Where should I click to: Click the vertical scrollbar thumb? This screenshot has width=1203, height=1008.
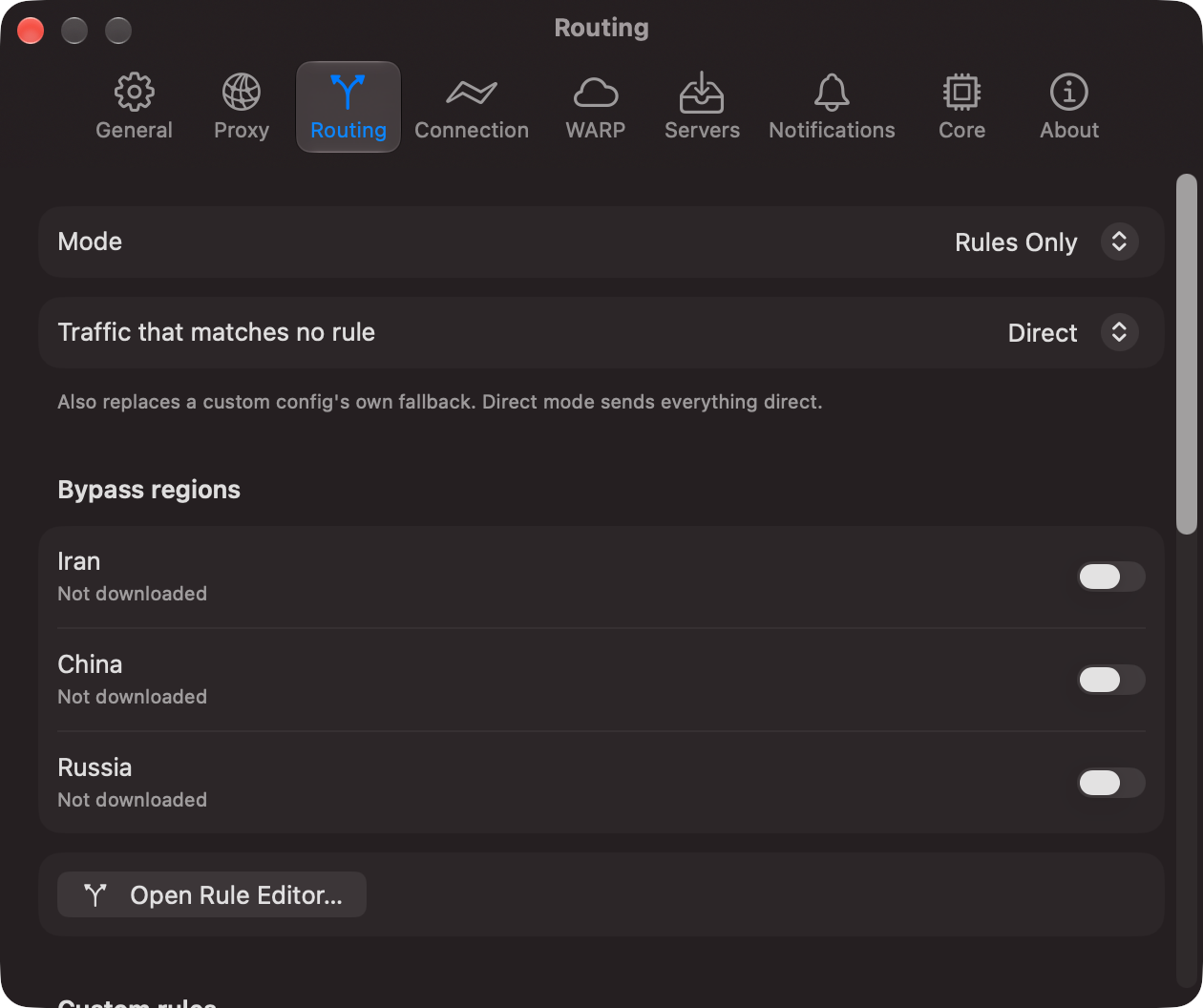tap(1187, 353)
